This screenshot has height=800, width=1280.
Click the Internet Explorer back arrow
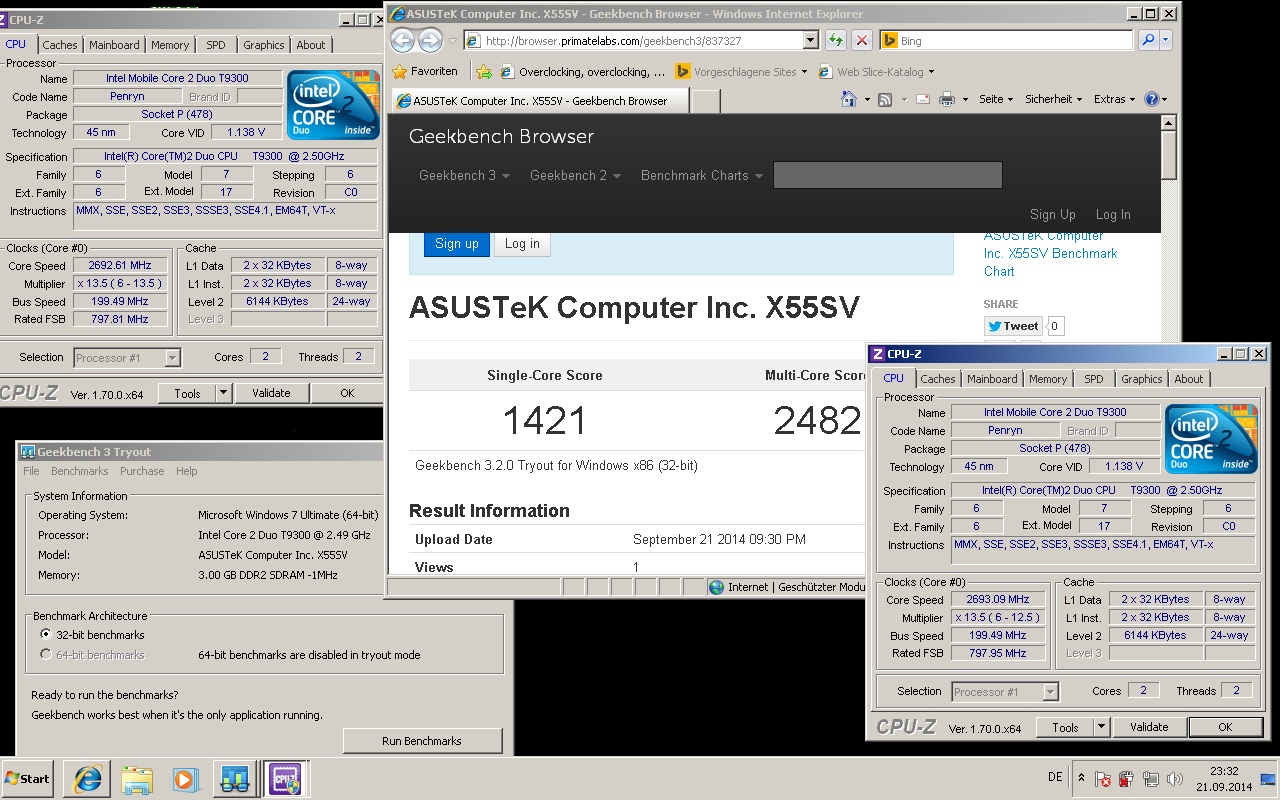402,41
